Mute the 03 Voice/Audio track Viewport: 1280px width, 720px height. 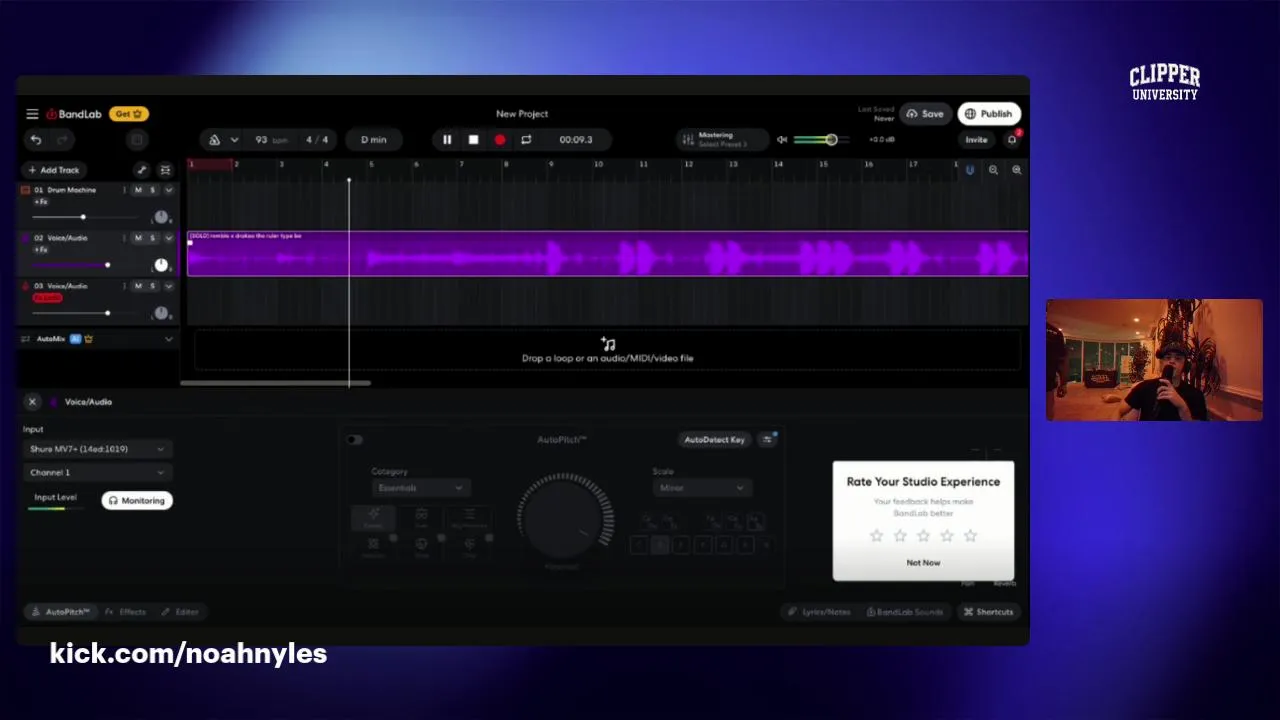click(138, 286)
